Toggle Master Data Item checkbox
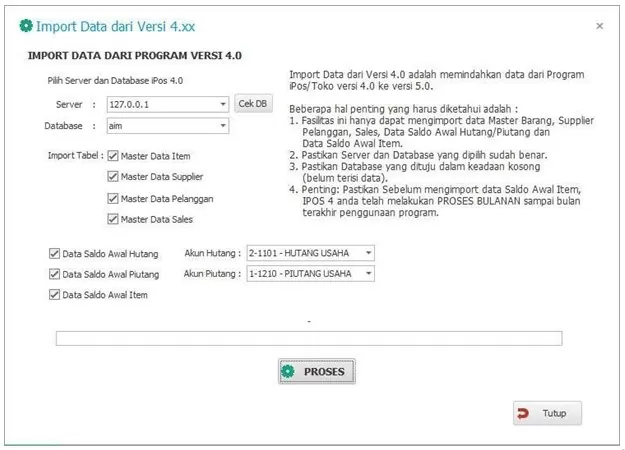Viewport: 625px width, 450px height. (113, 156)
